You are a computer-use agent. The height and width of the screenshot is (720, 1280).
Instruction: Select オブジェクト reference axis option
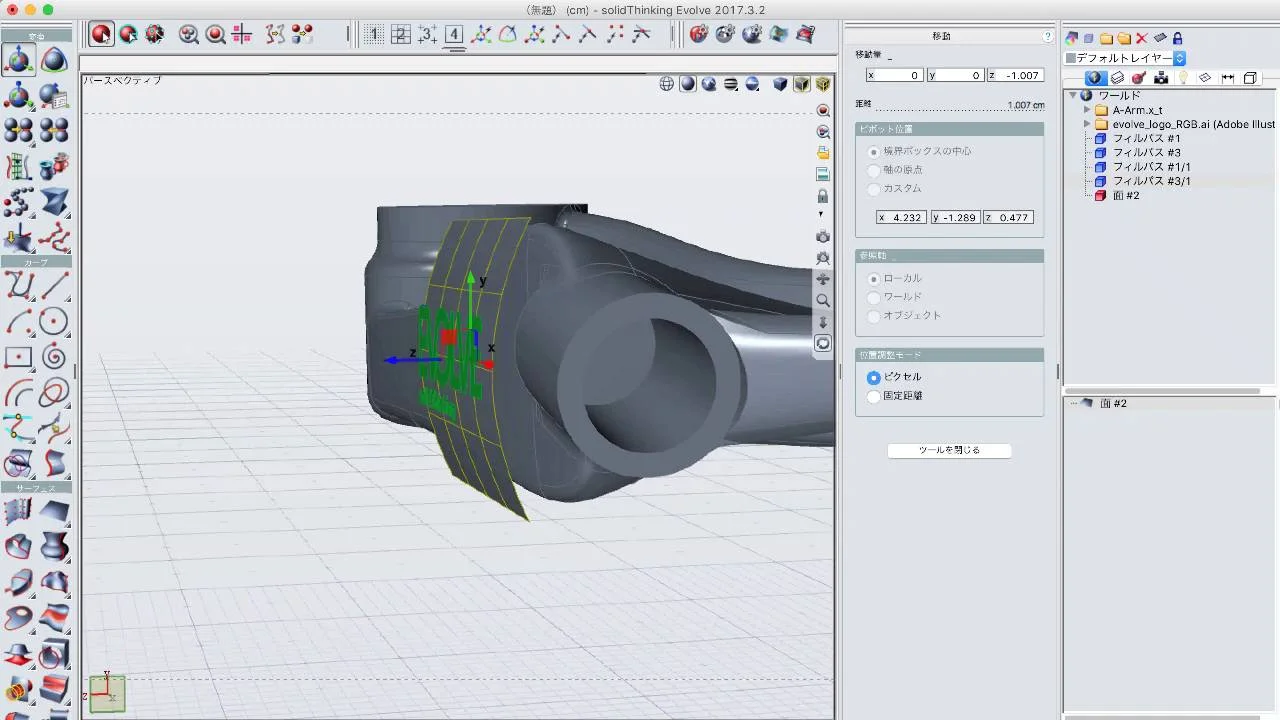pos(874,316)
